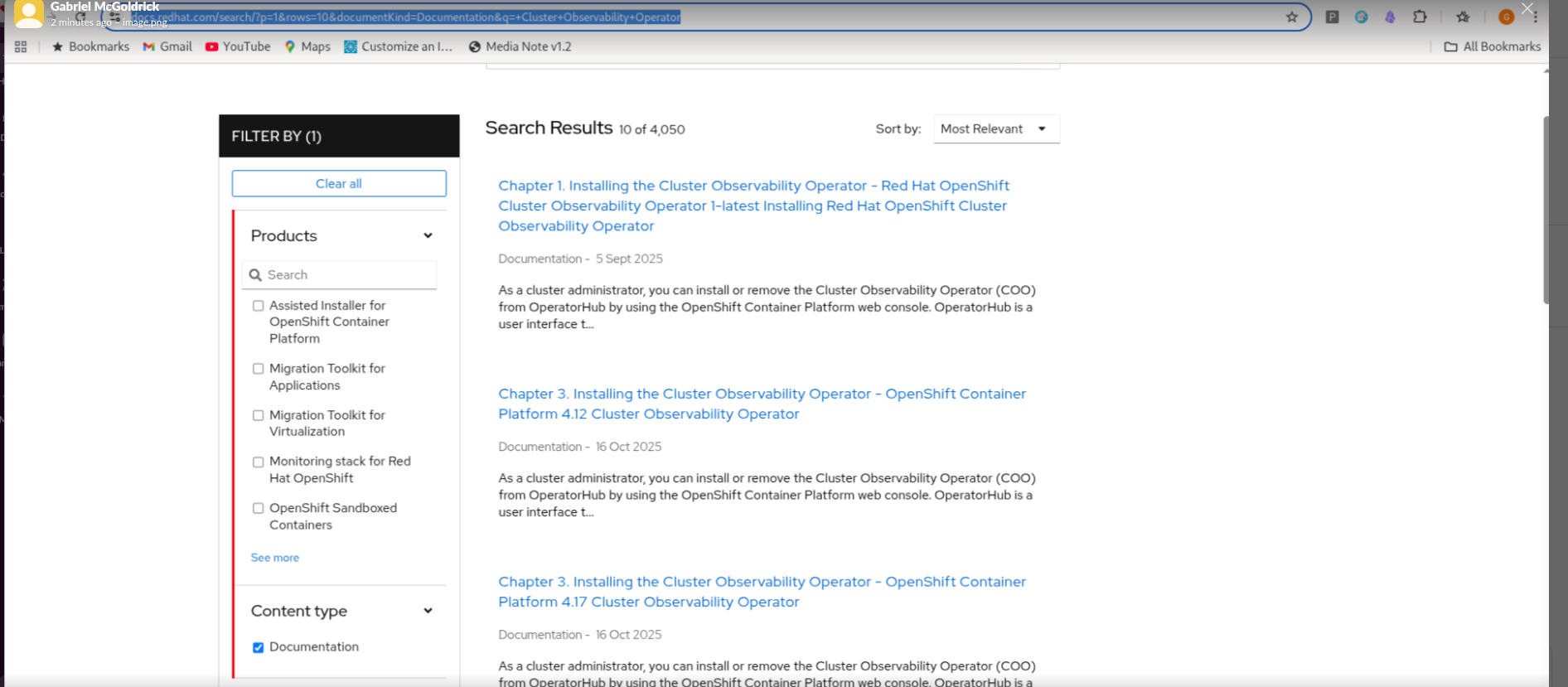Open the Most Relevant sort dropdown
This screenshot has height=687, width=1568.
tap(996, 129)
